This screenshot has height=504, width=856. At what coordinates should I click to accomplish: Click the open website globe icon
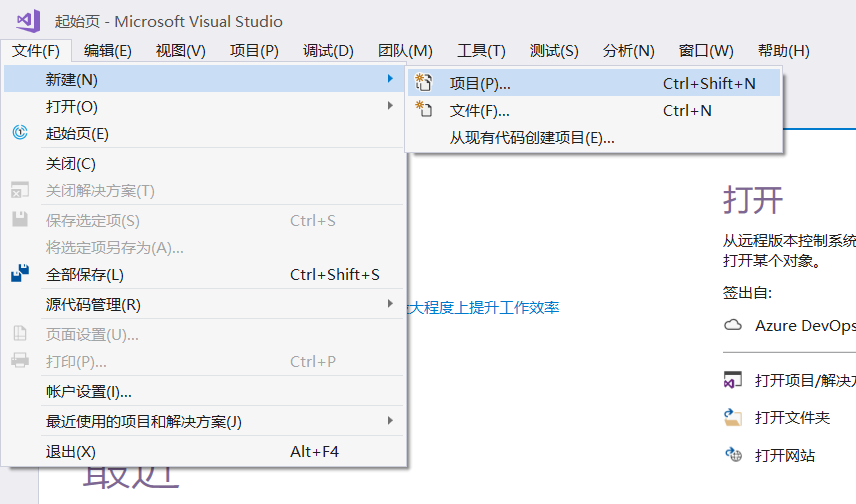click(x=733, y=455)
